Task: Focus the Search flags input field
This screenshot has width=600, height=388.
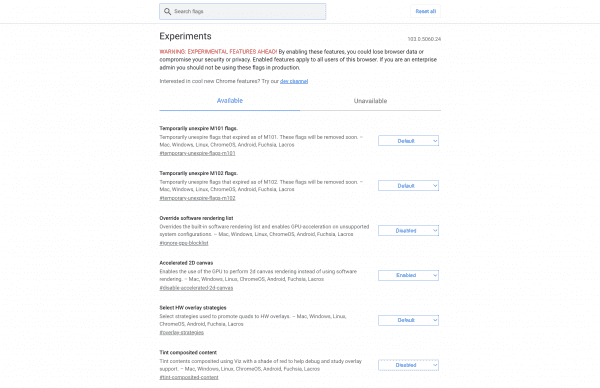Action: tap(243, 11)
